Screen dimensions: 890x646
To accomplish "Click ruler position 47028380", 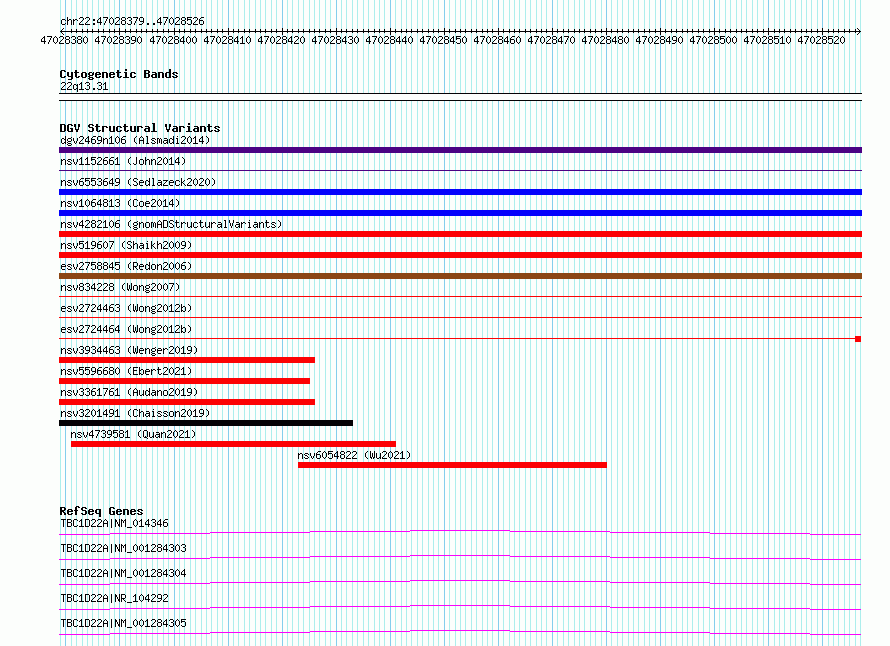I will tap(64, 40).
